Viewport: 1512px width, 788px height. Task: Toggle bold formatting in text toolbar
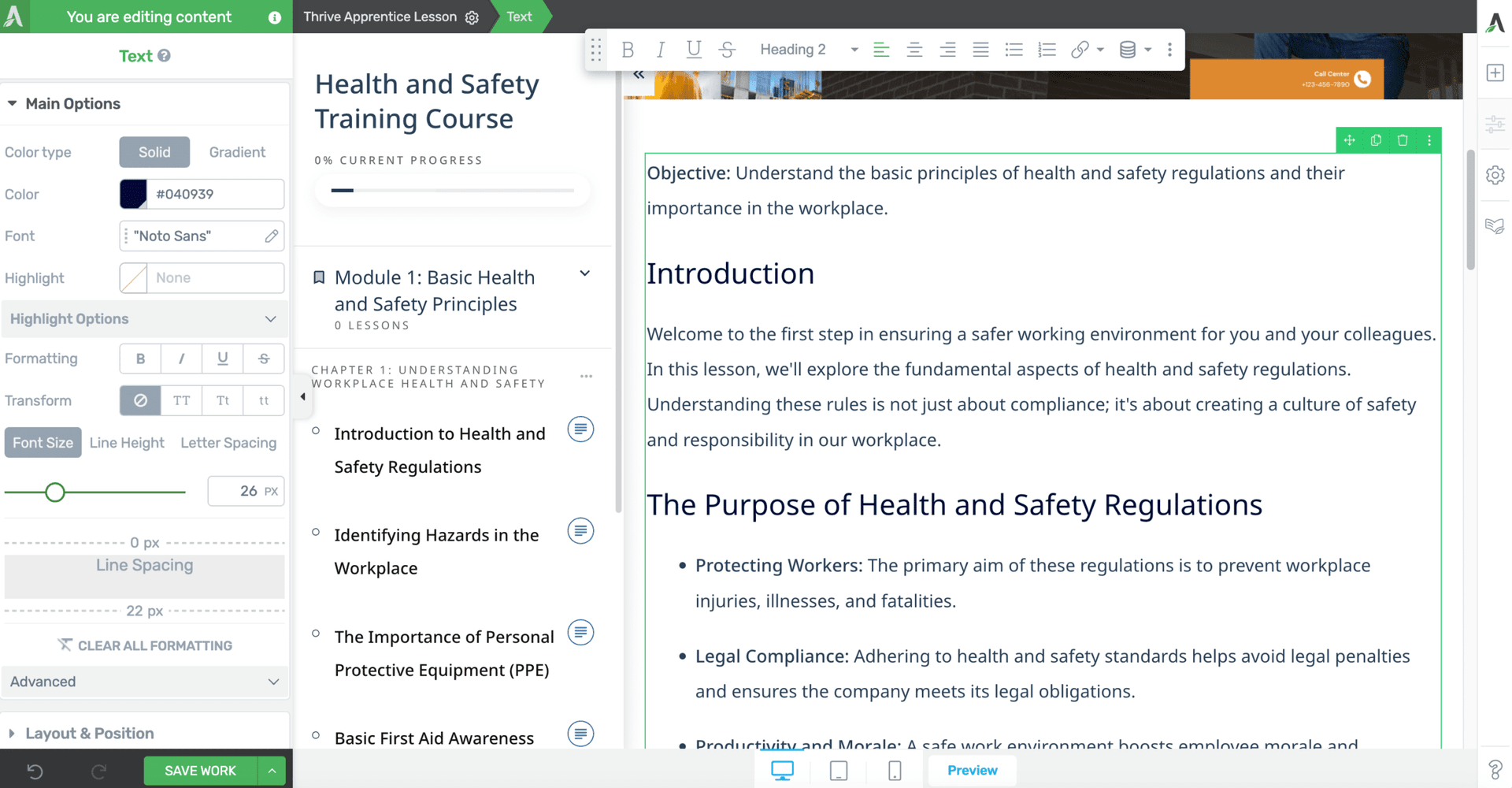[628, 49]
